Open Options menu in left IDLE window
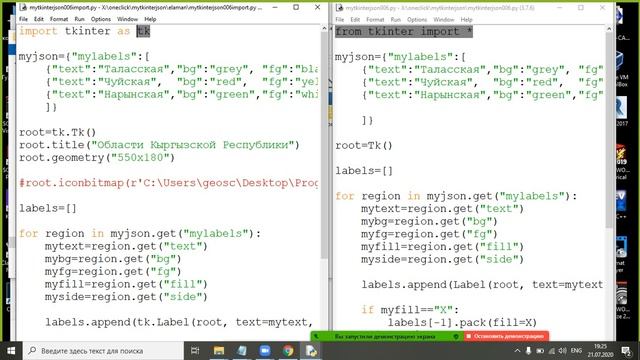 pyautogui.click(x=100, y=19)
